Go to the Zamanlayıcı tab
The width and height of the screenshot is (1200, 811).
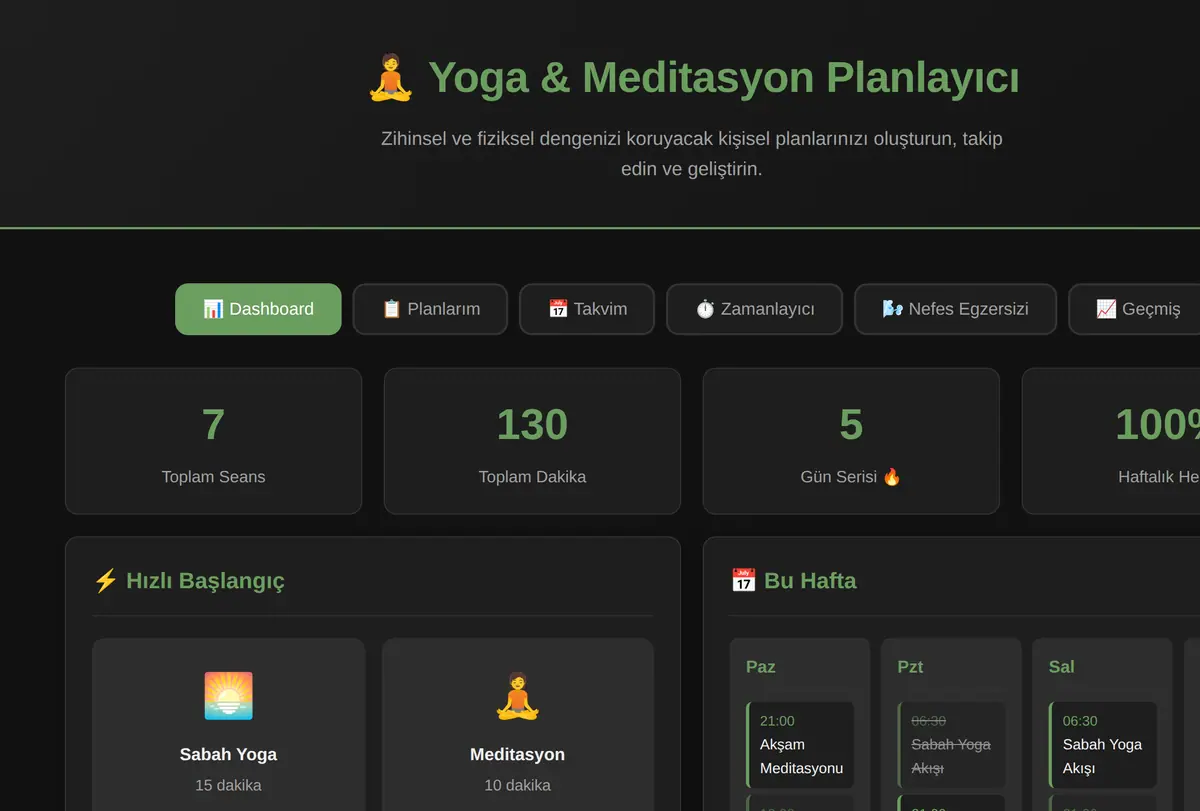click(x=754, y=309)
